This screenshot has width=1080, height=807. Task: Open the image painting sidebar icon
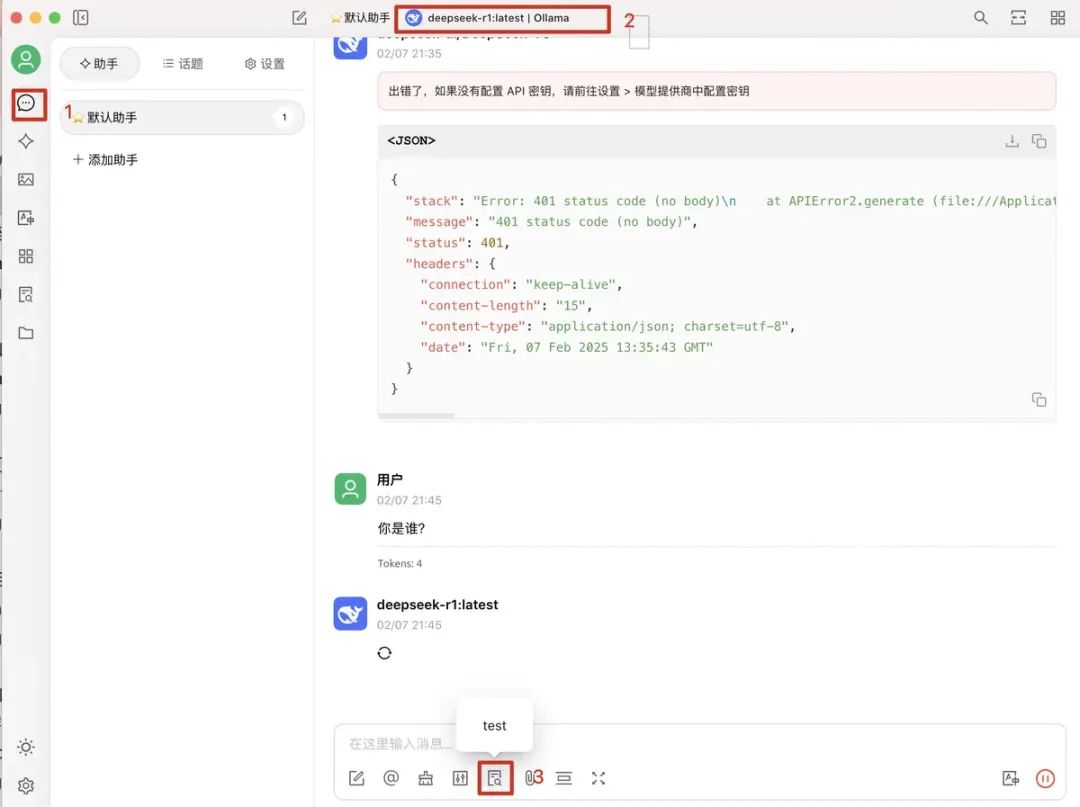(x=26, y=179)
